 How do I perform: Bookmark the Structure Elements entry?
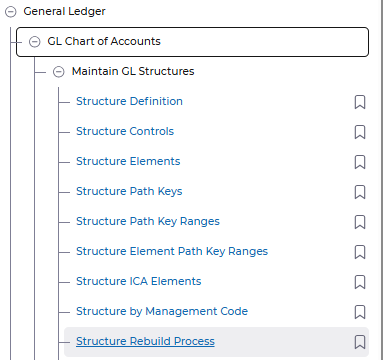pos(360,162)
